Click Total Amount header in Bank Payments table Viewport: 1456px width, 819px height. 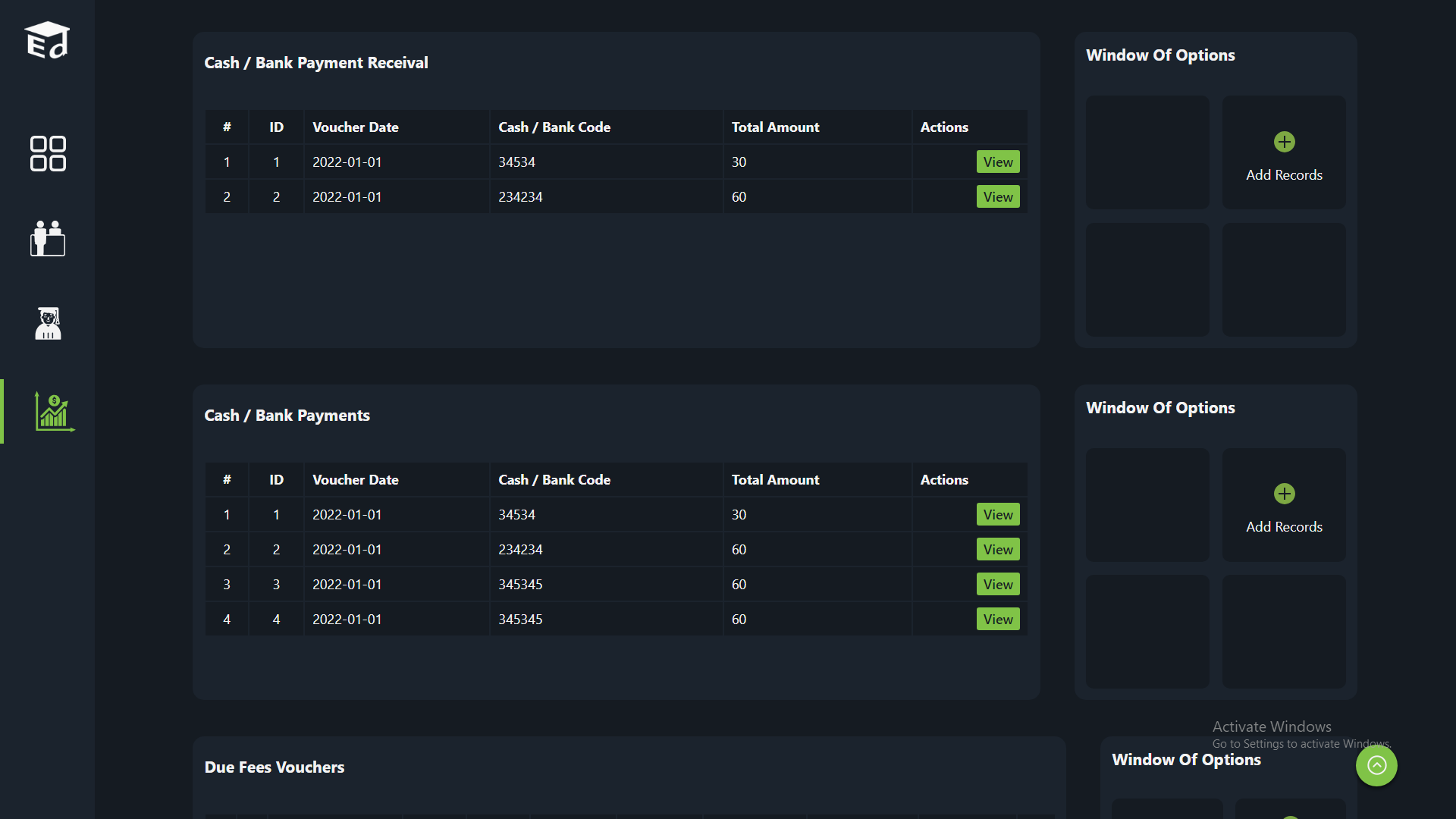point(775,479)
